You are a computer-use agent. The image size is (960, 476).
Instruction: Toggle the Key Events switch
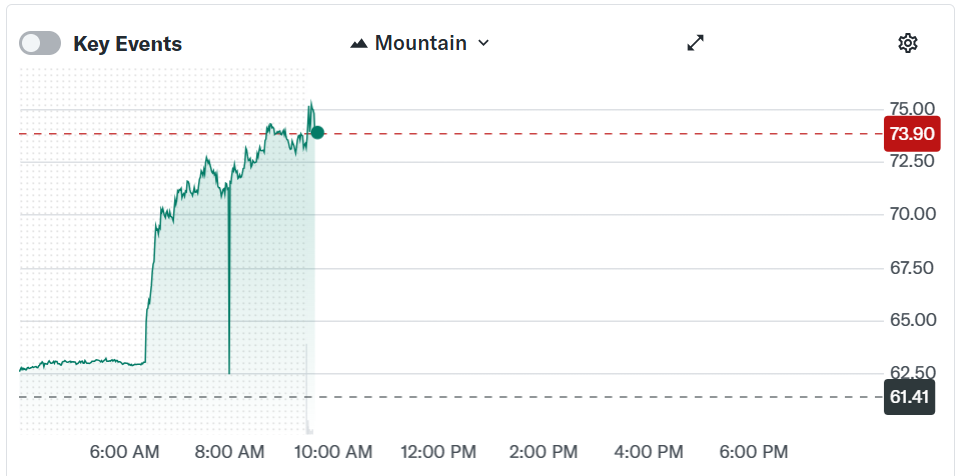coord(40,43)
